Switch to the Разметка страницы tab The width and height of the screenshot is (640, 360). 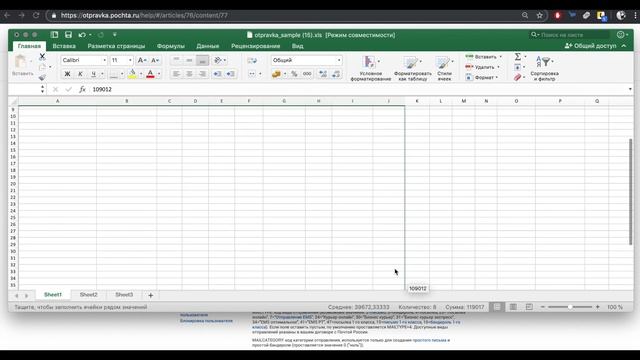click(x=116, y=46)
